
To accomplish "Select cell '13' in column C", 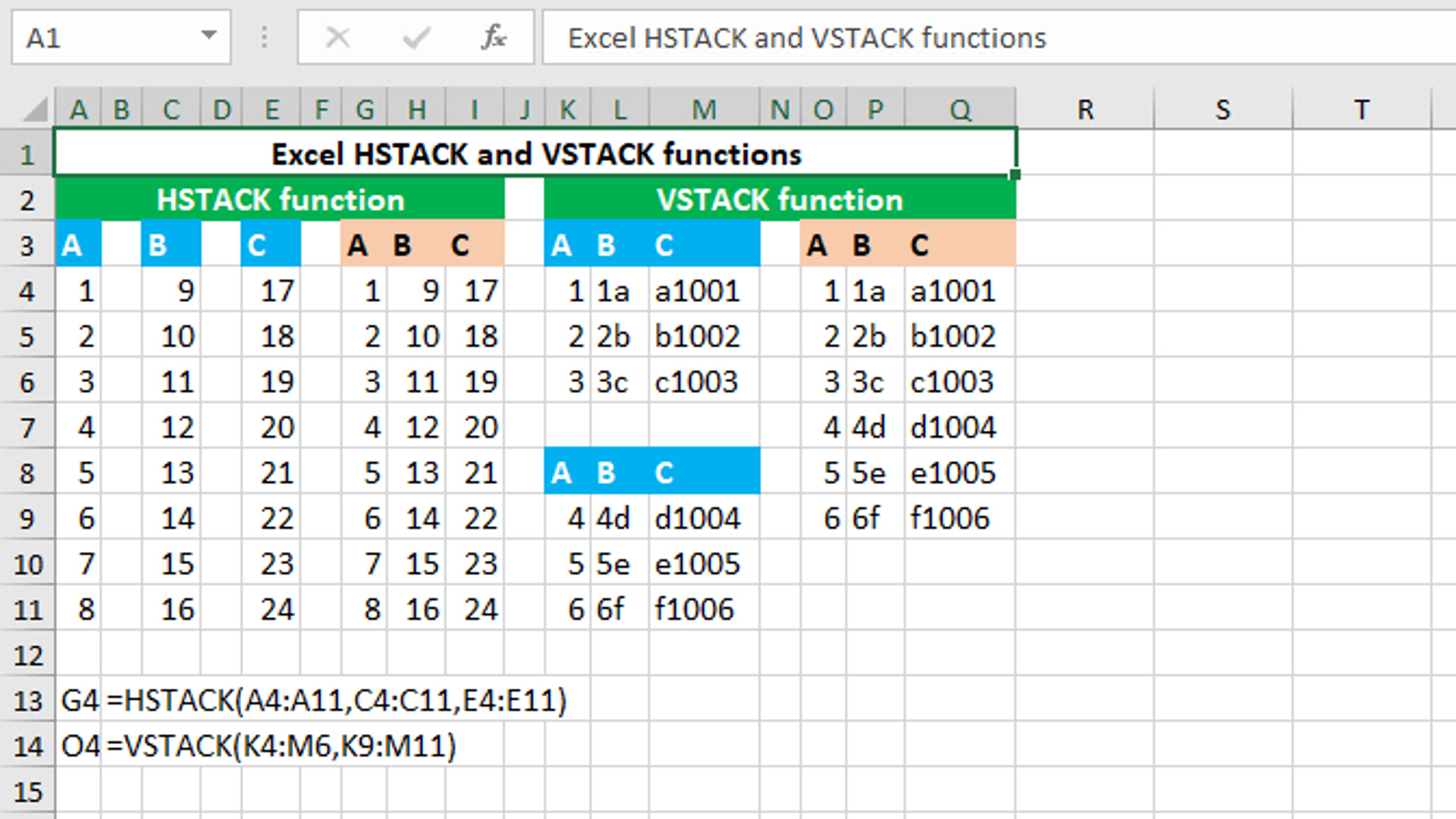I will 171,472.
